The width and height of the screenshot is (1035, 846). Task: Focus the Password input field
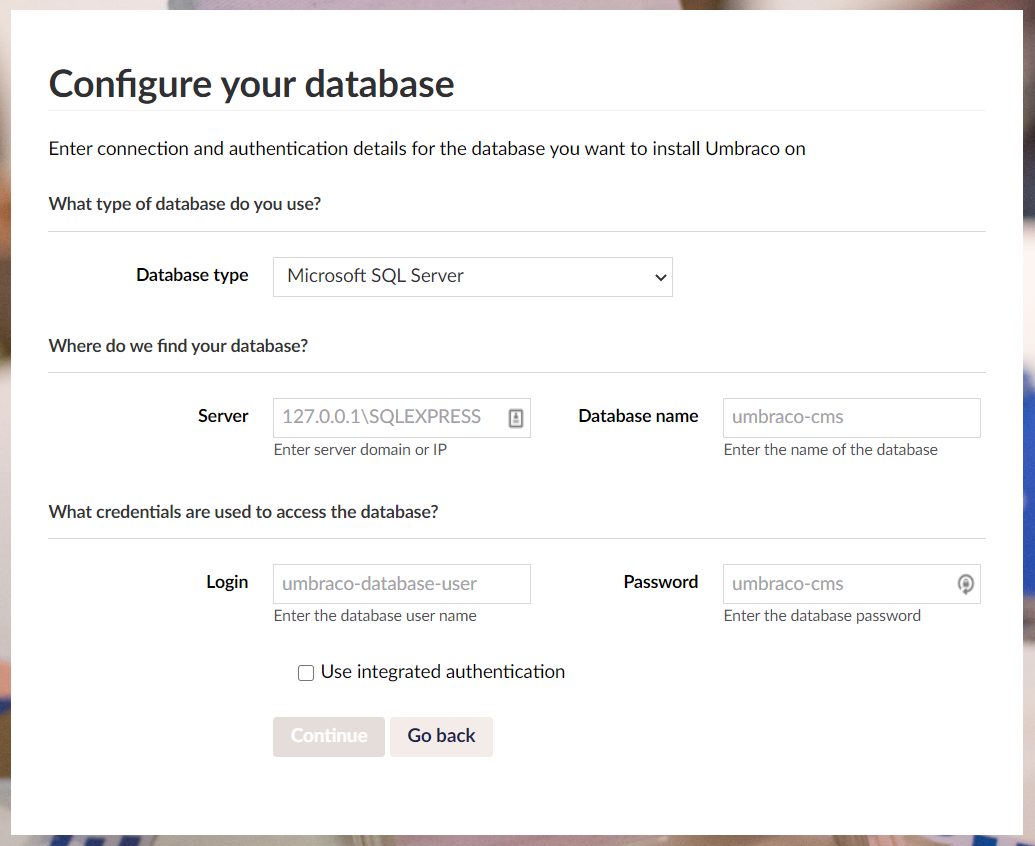tap(851, 583)
